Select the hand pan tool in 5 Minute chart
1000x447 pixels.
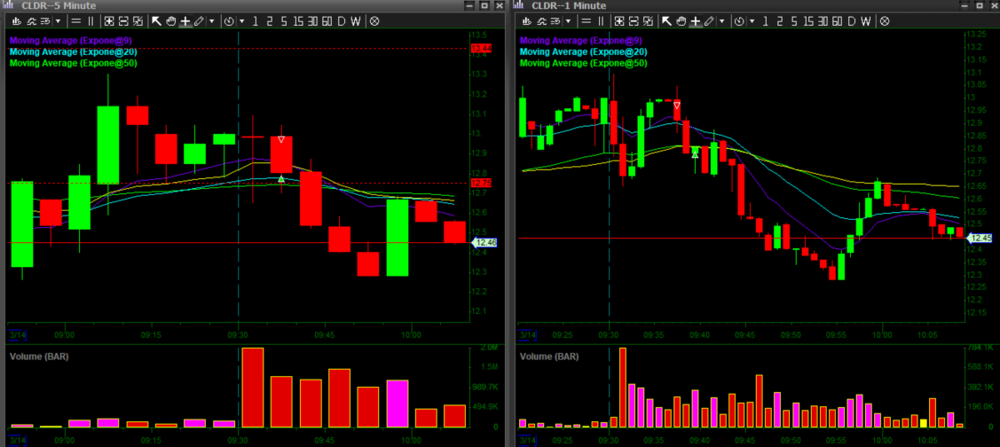pyautogui.click(x=170, y=20)
